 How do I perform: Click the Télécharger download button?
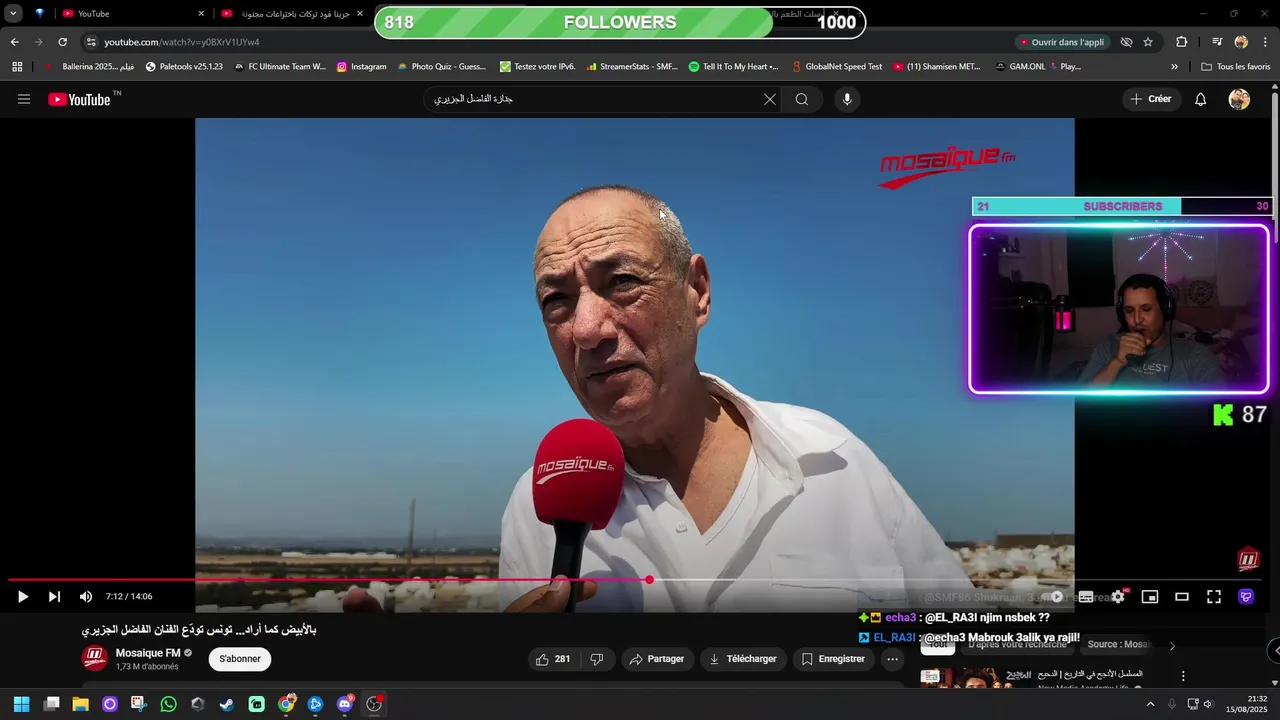pyautogui.click(x=742, y=659)
